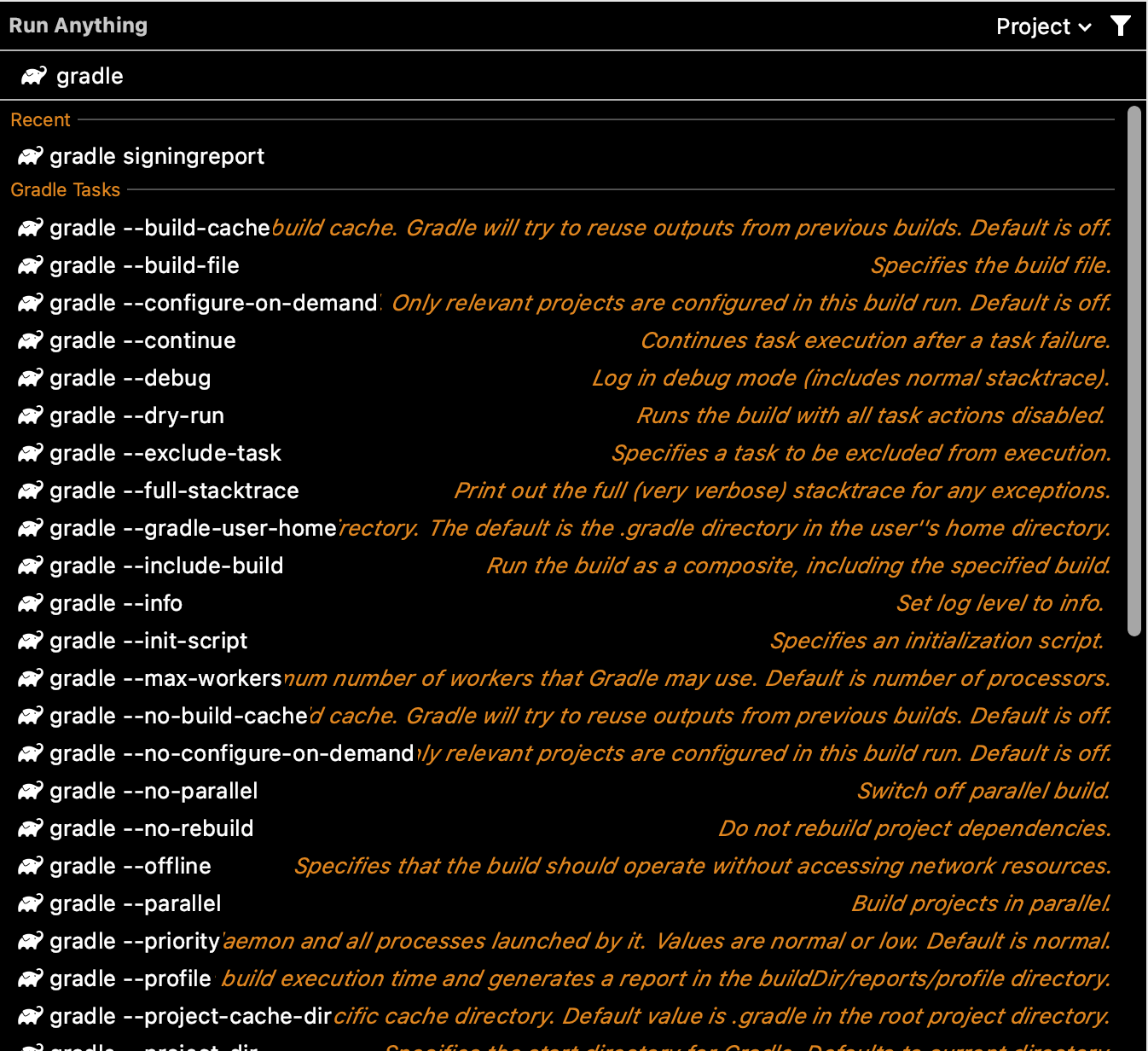Click 'Do not rebuild project dependencies.' description
Screen dimensions: 1148x1051
(x=914, y=828)
